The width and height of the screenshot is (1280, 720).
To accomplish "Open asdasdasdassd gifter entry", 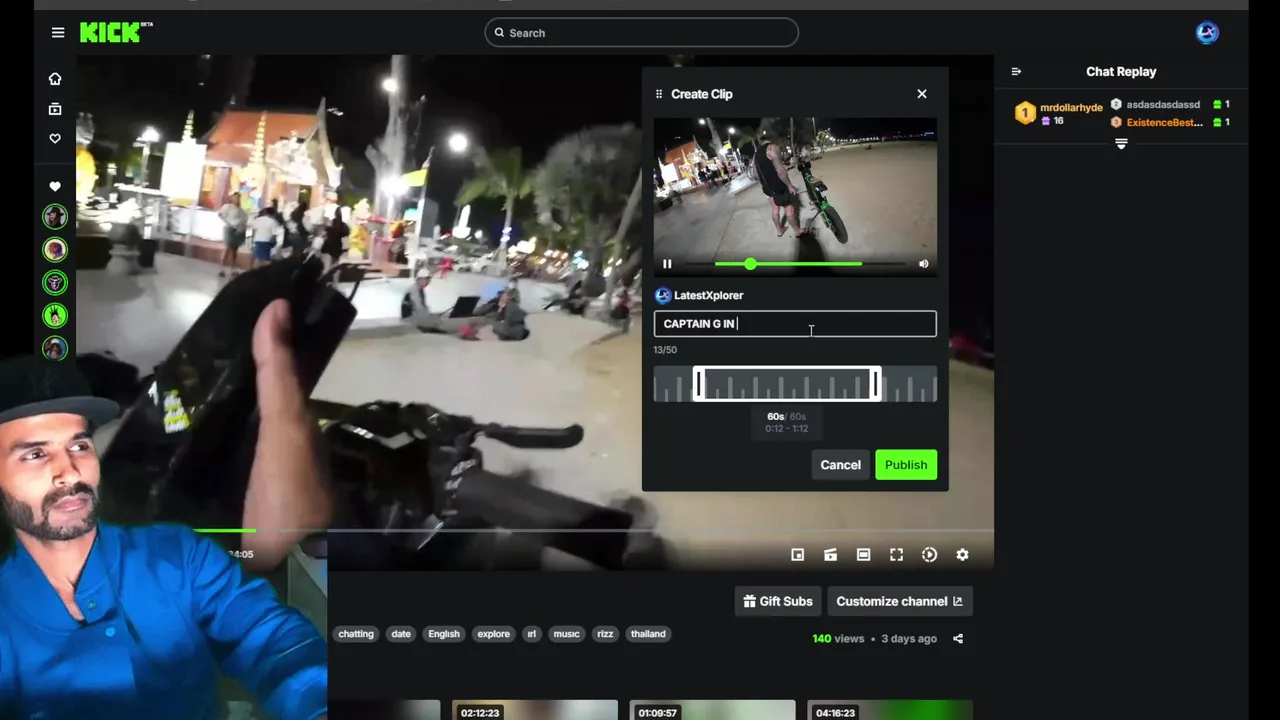I will click(1170, 104).
